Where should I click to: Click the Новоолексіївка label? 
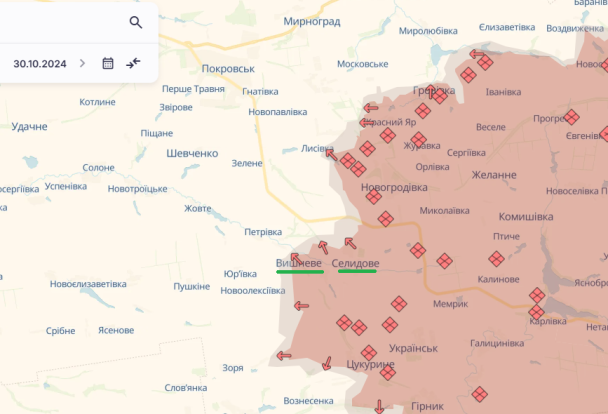[253, 291]
